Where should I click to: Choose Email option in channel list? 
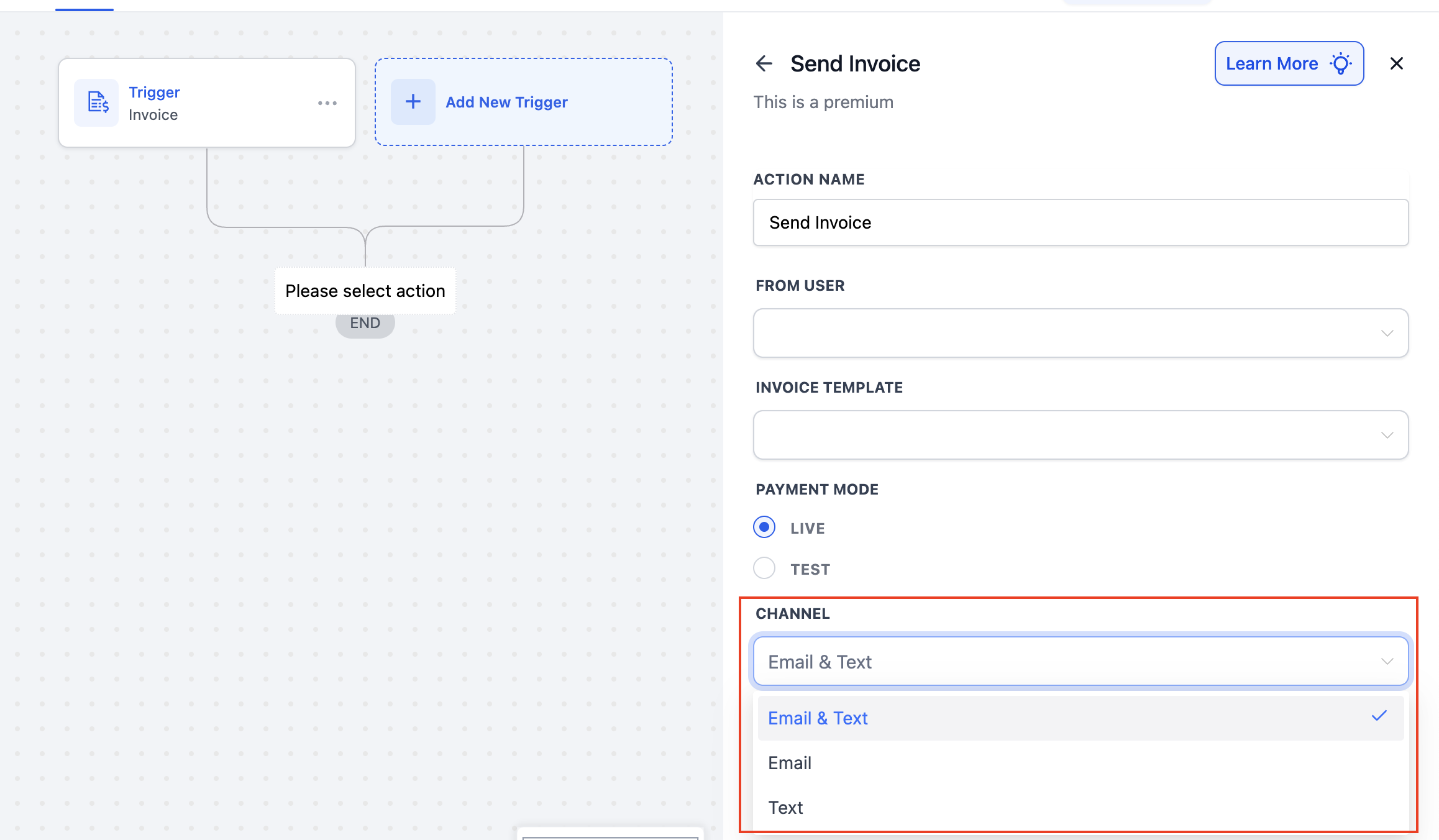pyautogui.click(x=790, y=763)
